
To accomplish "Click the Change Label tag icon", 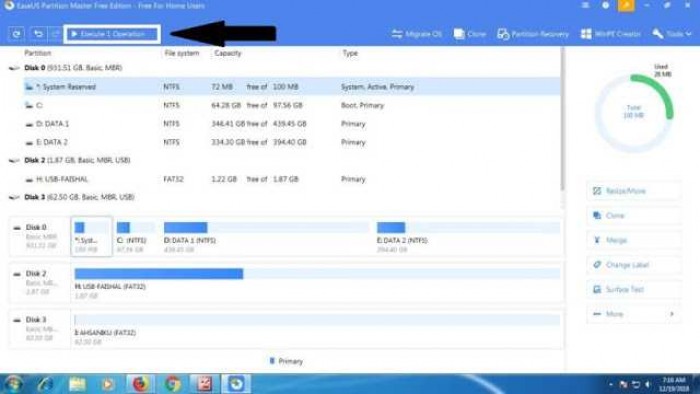I will 597,265.
